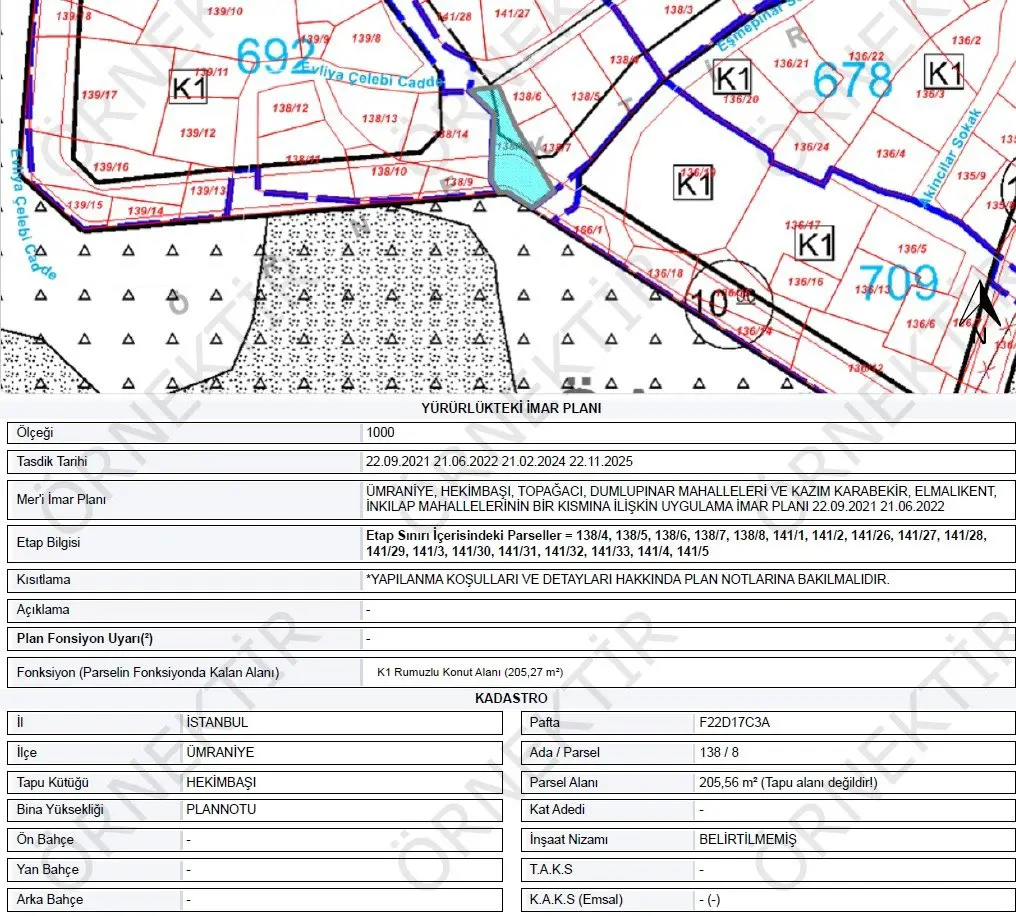Click the north arrow compass symbol
The width and height of the screenshot is (1016, 916).
pos(982,312)
